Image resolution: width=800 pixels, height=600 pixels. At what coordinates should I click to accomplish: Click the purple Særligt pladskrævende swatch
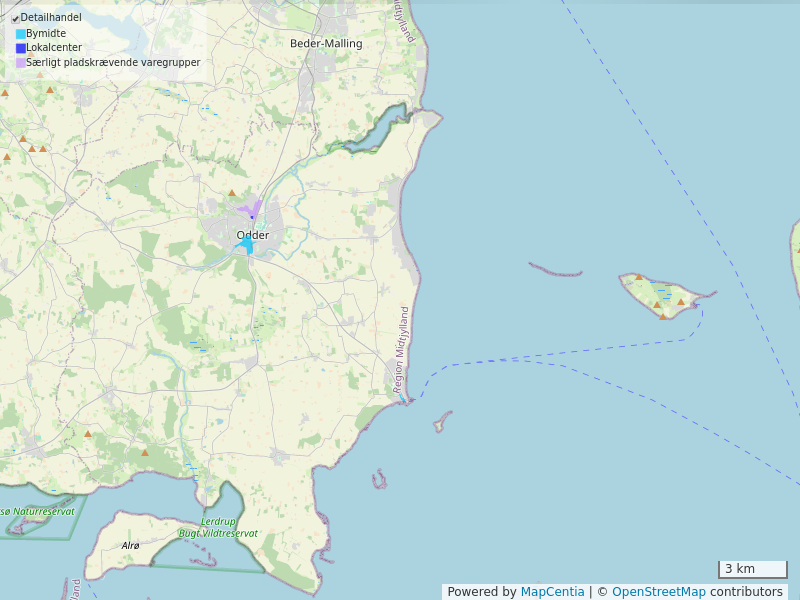[21, 63]
